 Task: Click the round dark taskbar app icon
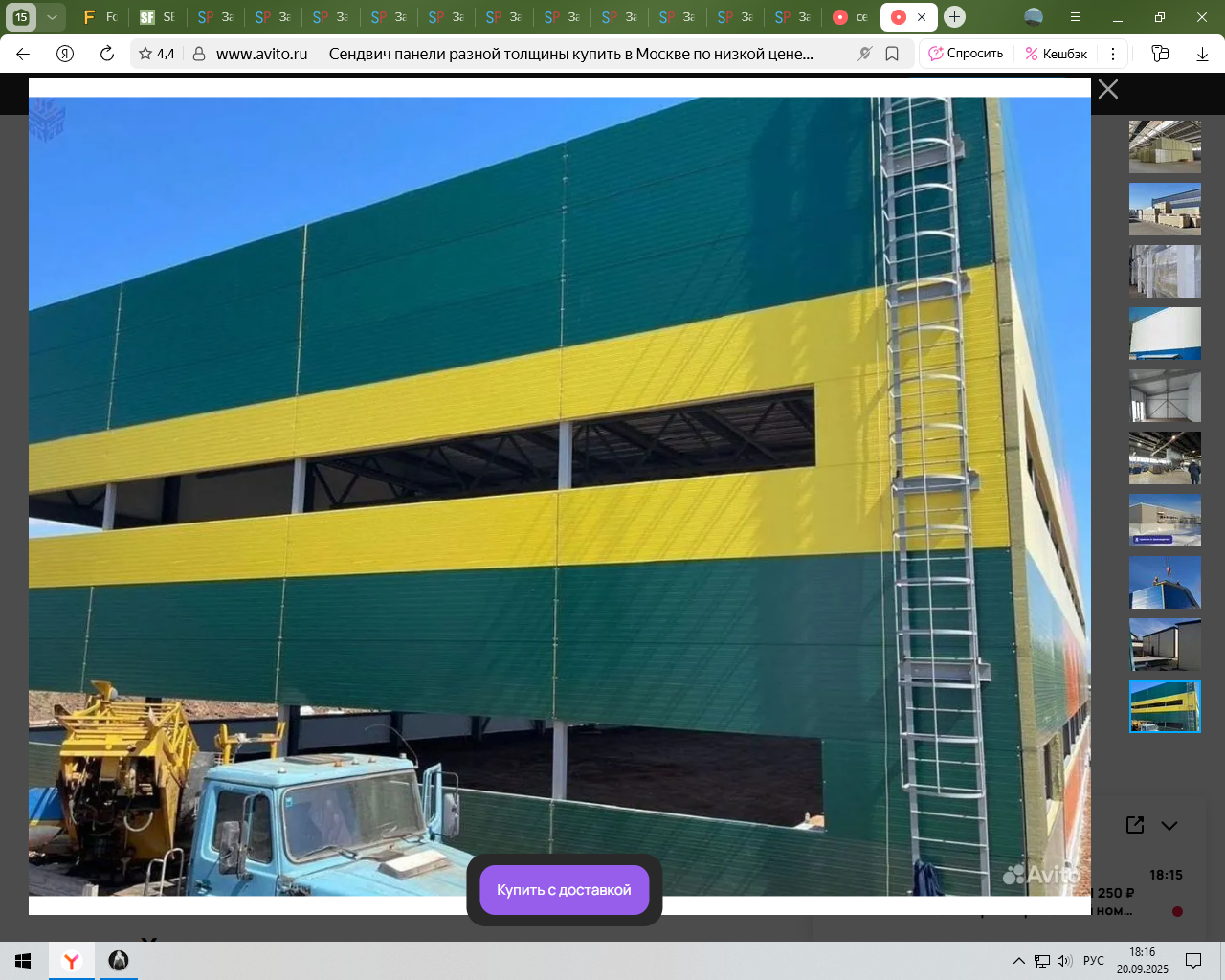click(x=119, y=961)
